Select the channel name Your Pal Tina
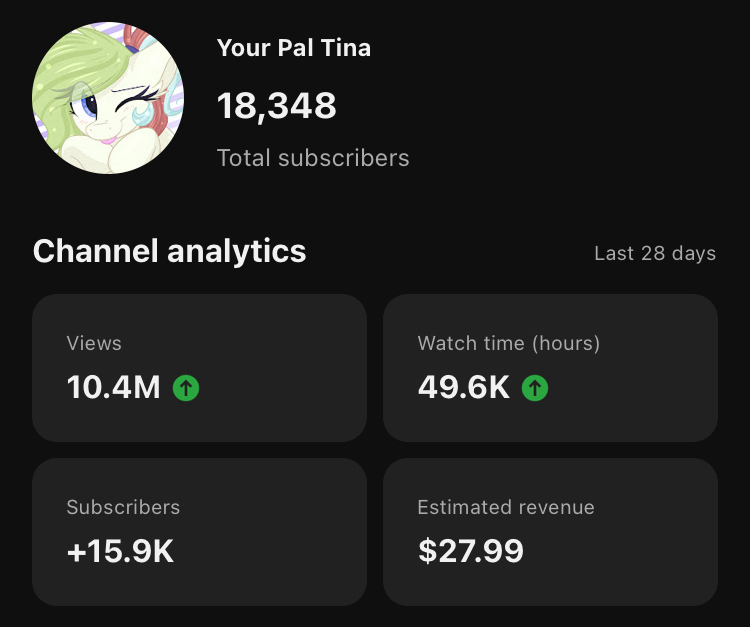 293,48
